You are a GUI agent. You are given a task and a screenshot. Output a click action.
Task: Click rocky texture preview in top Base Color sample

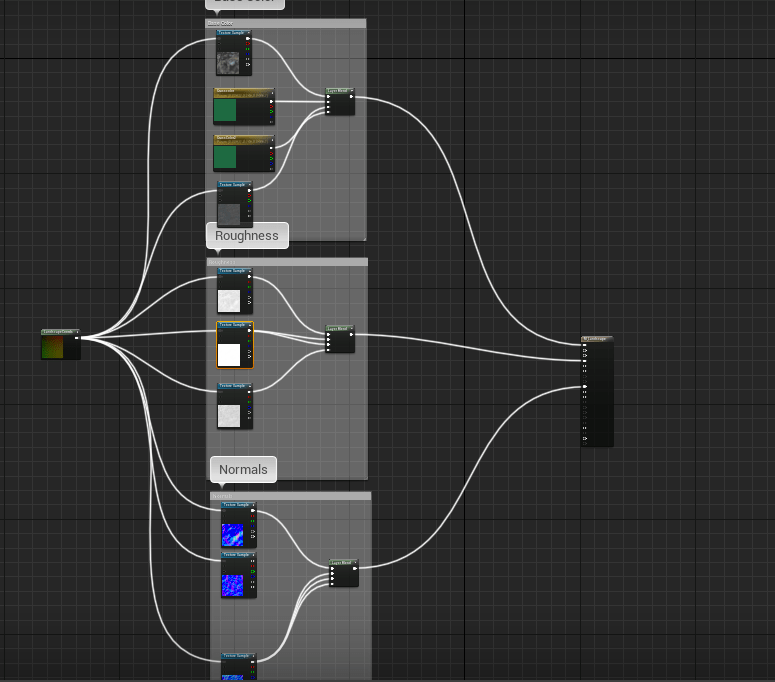[228, 62]
